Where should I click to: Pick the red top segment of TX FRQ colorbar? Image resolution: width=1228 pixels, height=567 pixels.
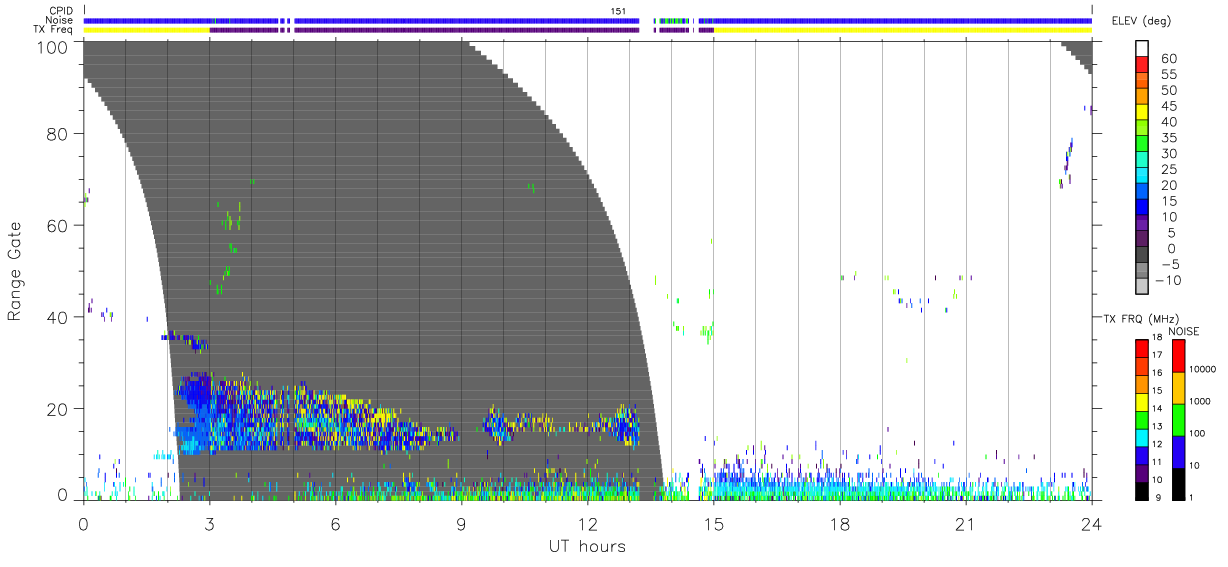tap(1142, 348)
